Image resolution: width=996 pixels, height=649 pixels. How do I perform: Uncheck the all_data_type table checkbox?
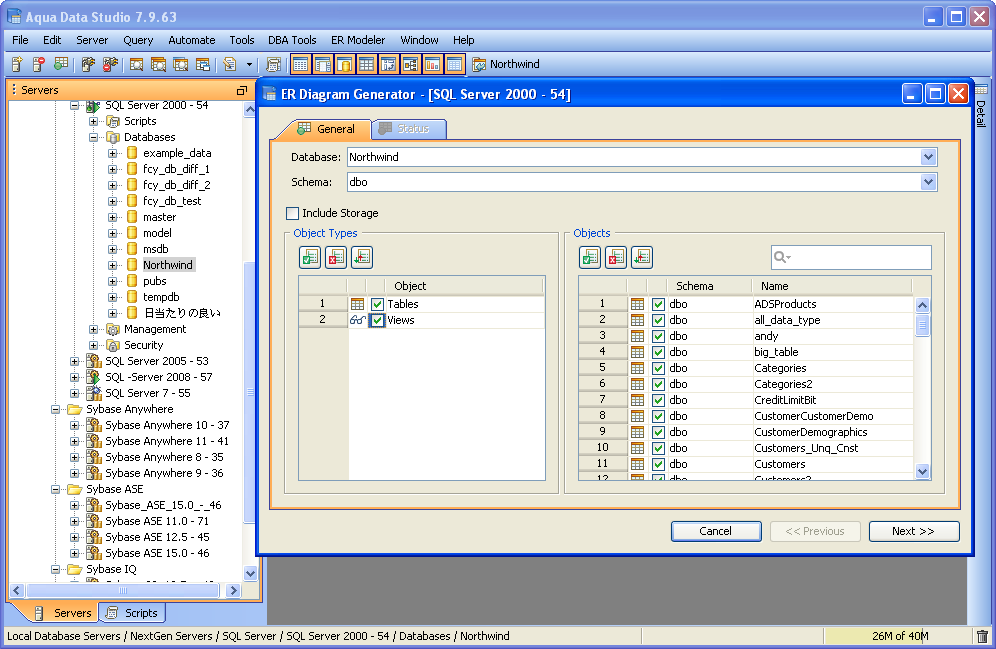[x=658, y=320]
